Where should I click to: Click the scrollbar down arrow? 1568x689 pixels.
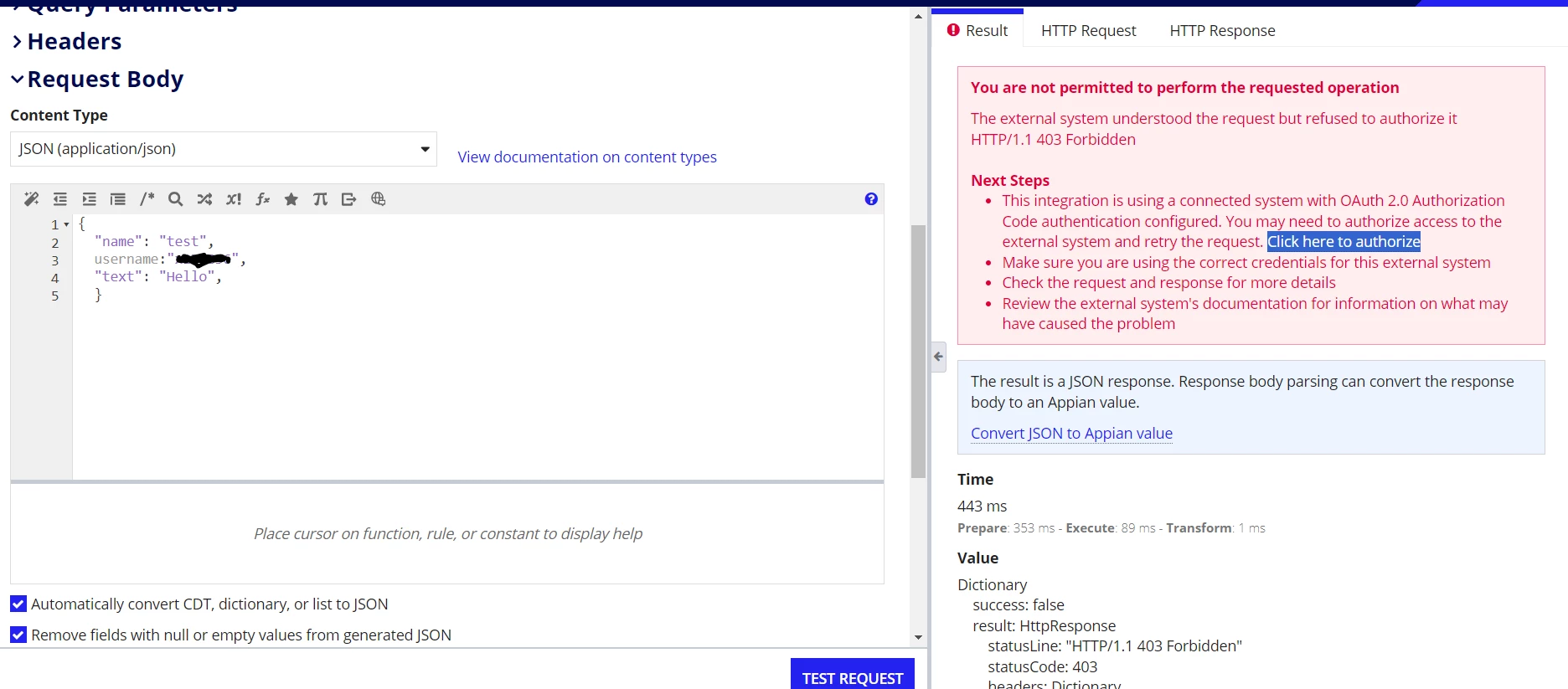918,637
